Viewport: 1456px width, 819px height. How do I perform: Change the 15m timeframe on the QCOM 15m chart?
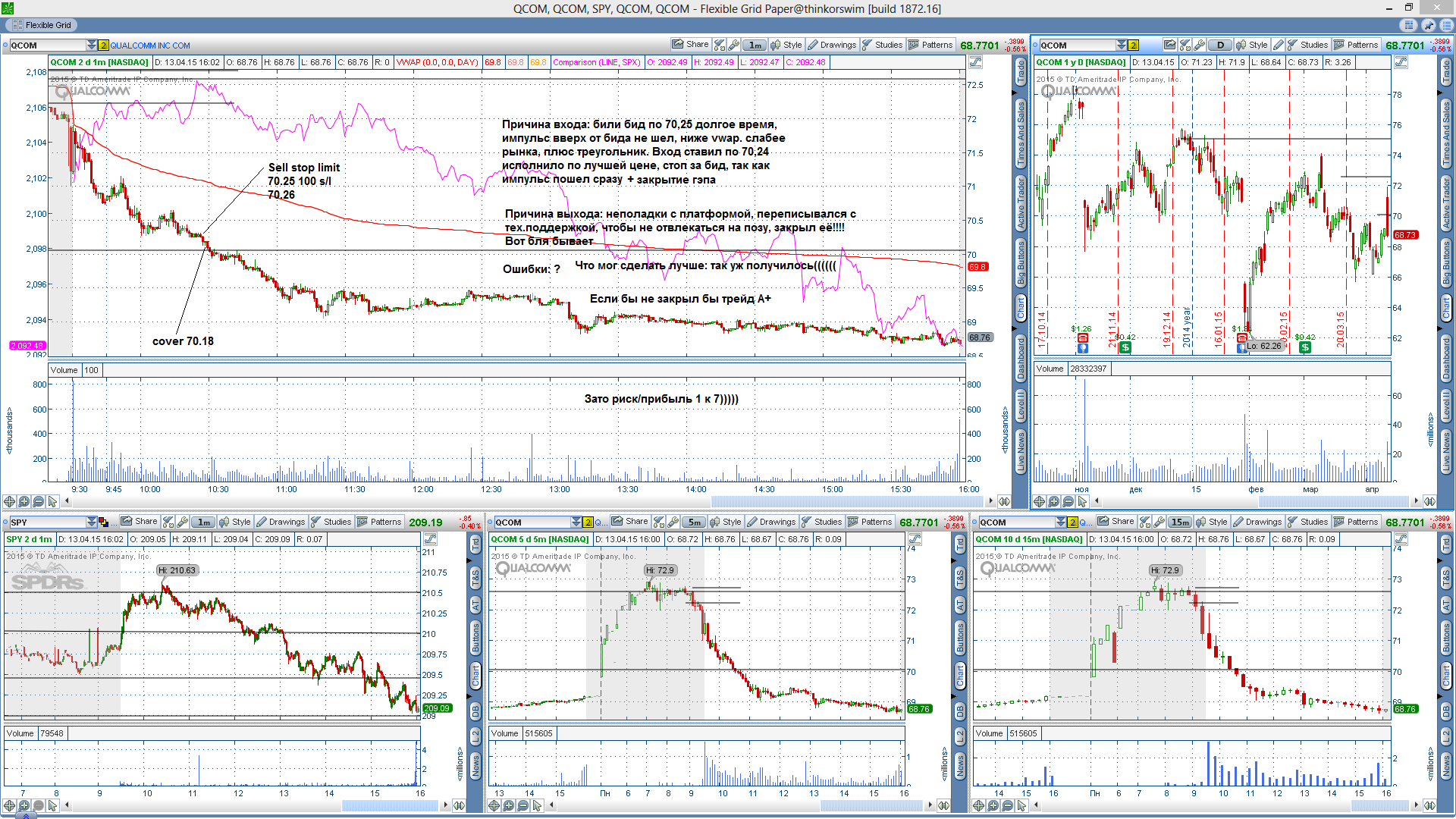[x=1179, y=522]
